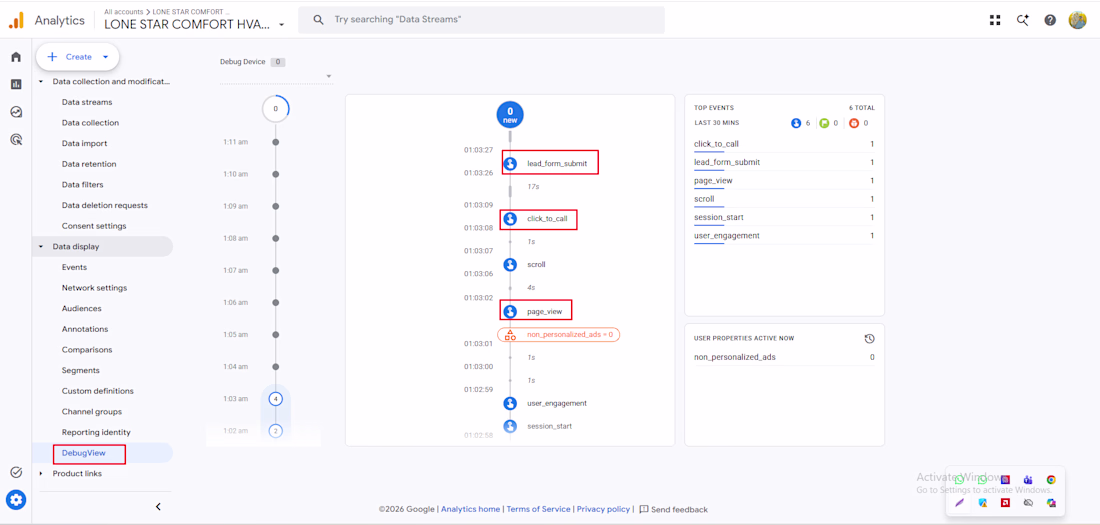Open Events under Data display

coord(74,267)
